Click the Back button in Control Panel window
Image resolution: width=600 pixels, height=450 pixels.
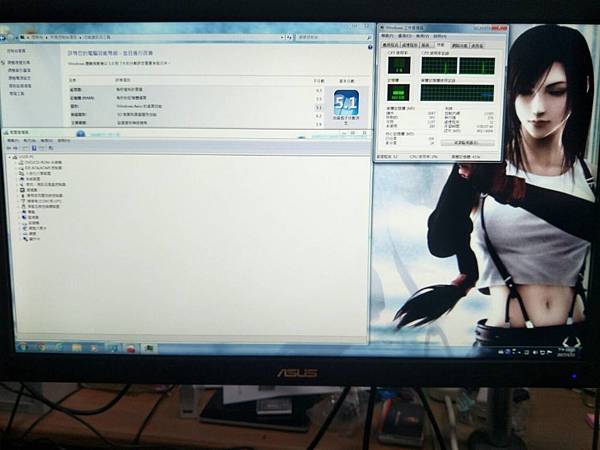click(3, 37)
